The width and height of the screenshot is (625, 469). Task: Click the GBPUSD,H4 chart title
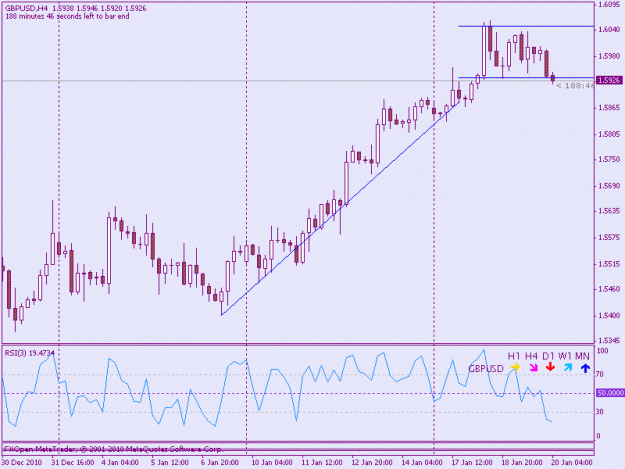[x=26, y=8]
